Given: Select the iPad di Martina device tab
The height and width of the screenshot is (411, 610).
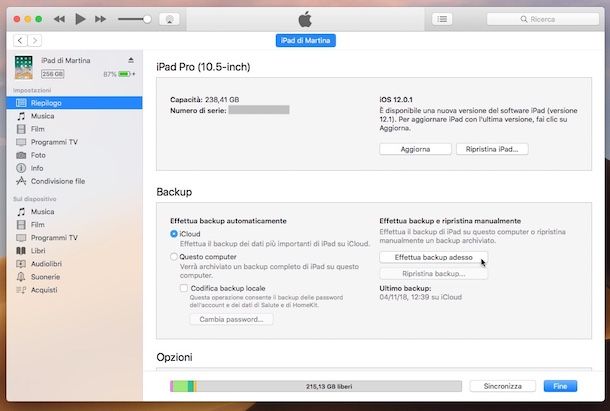Looking at the screenshot, I should coord(306,40).
